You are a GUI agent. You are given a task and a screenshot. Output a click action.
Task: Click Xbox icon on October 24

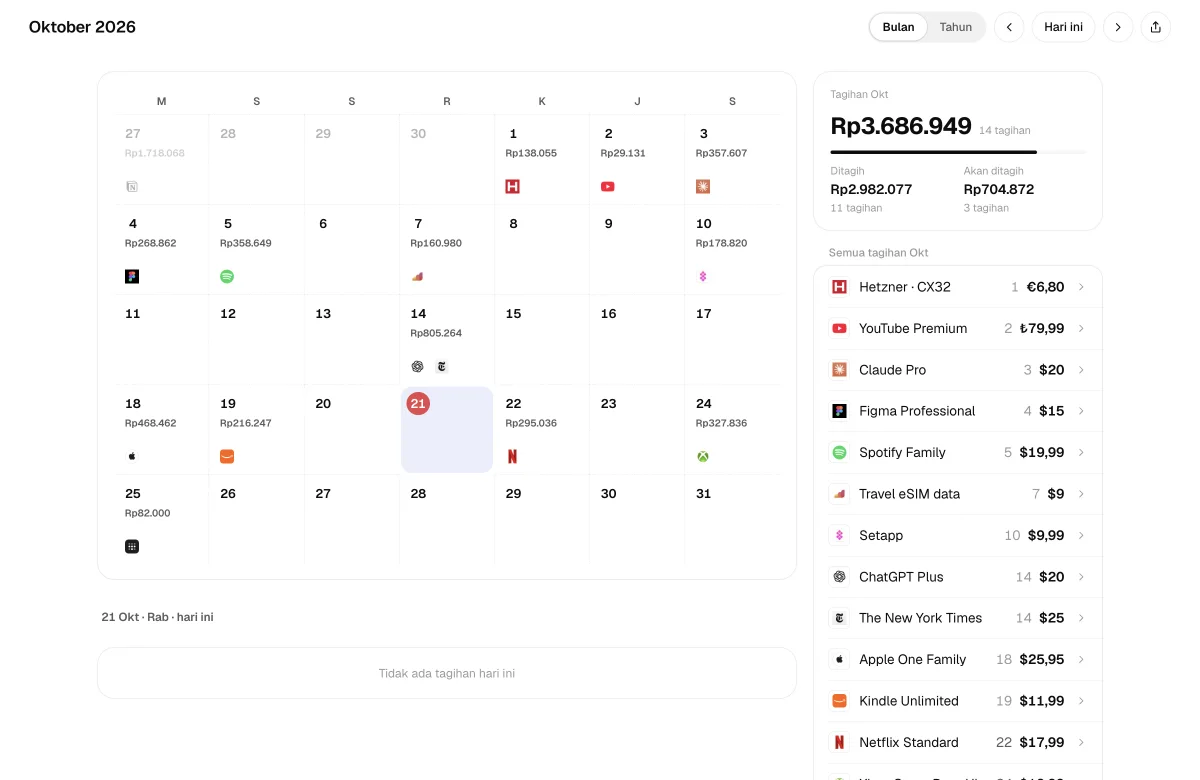(x=703, y=456)
